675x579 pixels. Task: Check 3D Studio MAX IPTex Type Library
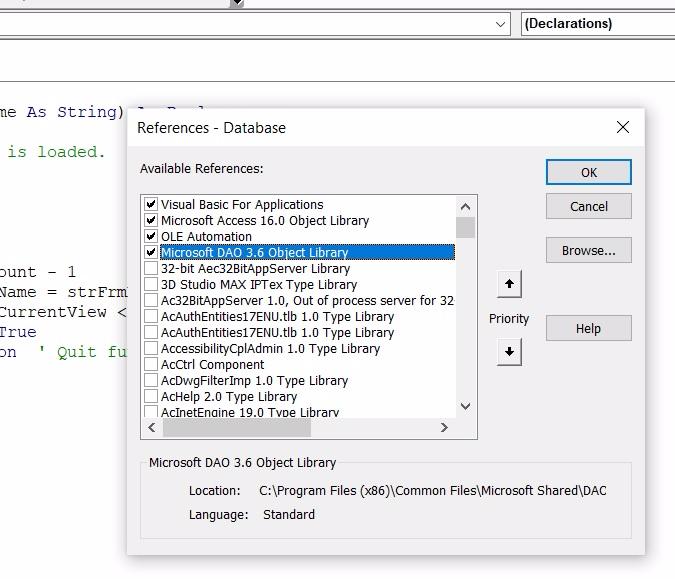pyautogui.click(x=151, y=284)
